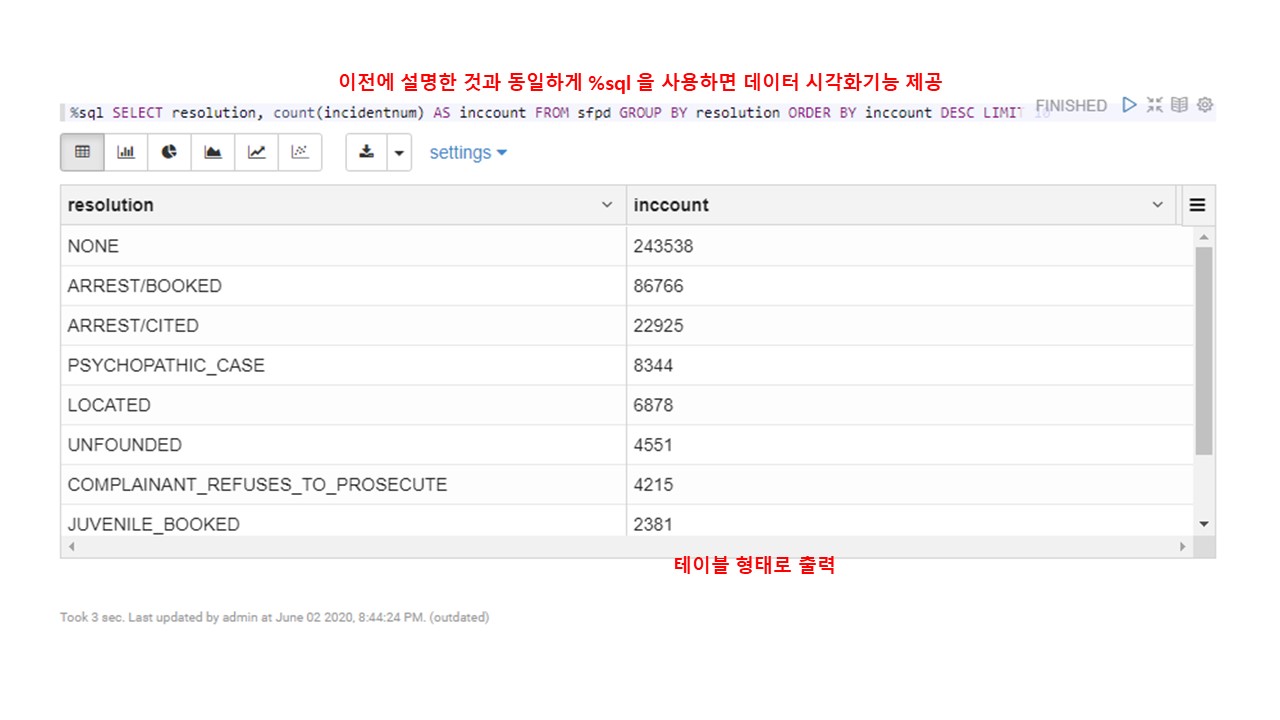Click the horizontal scrollbar left arrow

pyautogui.click(x=70, y=547)
